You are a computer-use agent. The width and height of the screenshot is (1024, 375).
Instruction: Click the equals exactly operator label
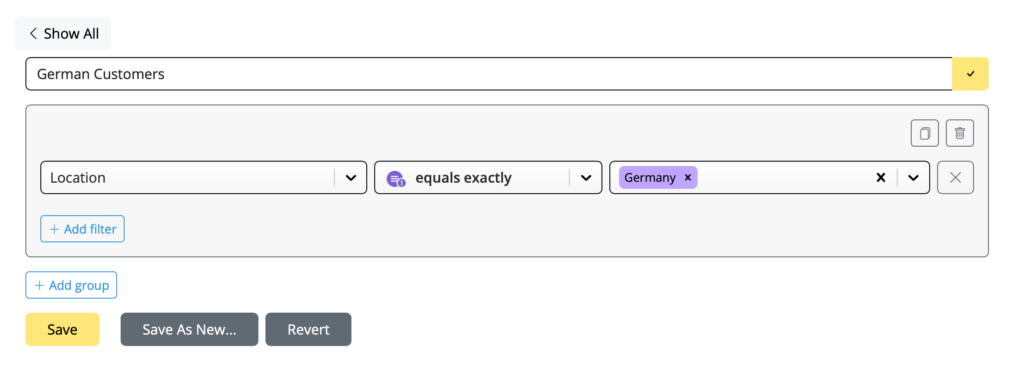pos(464,178)
